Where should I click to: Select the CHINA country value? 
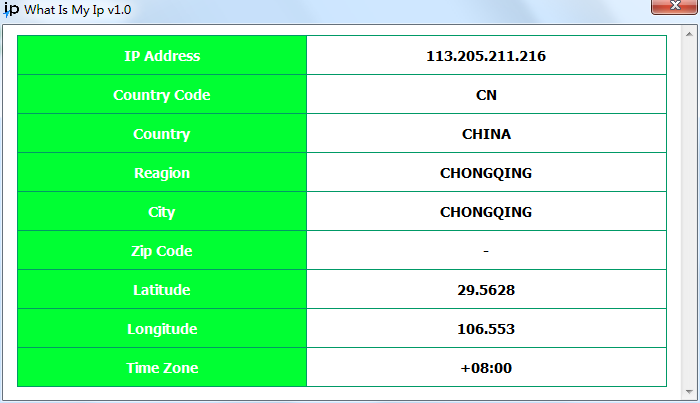pyautogui.click(x=486, y=134)
